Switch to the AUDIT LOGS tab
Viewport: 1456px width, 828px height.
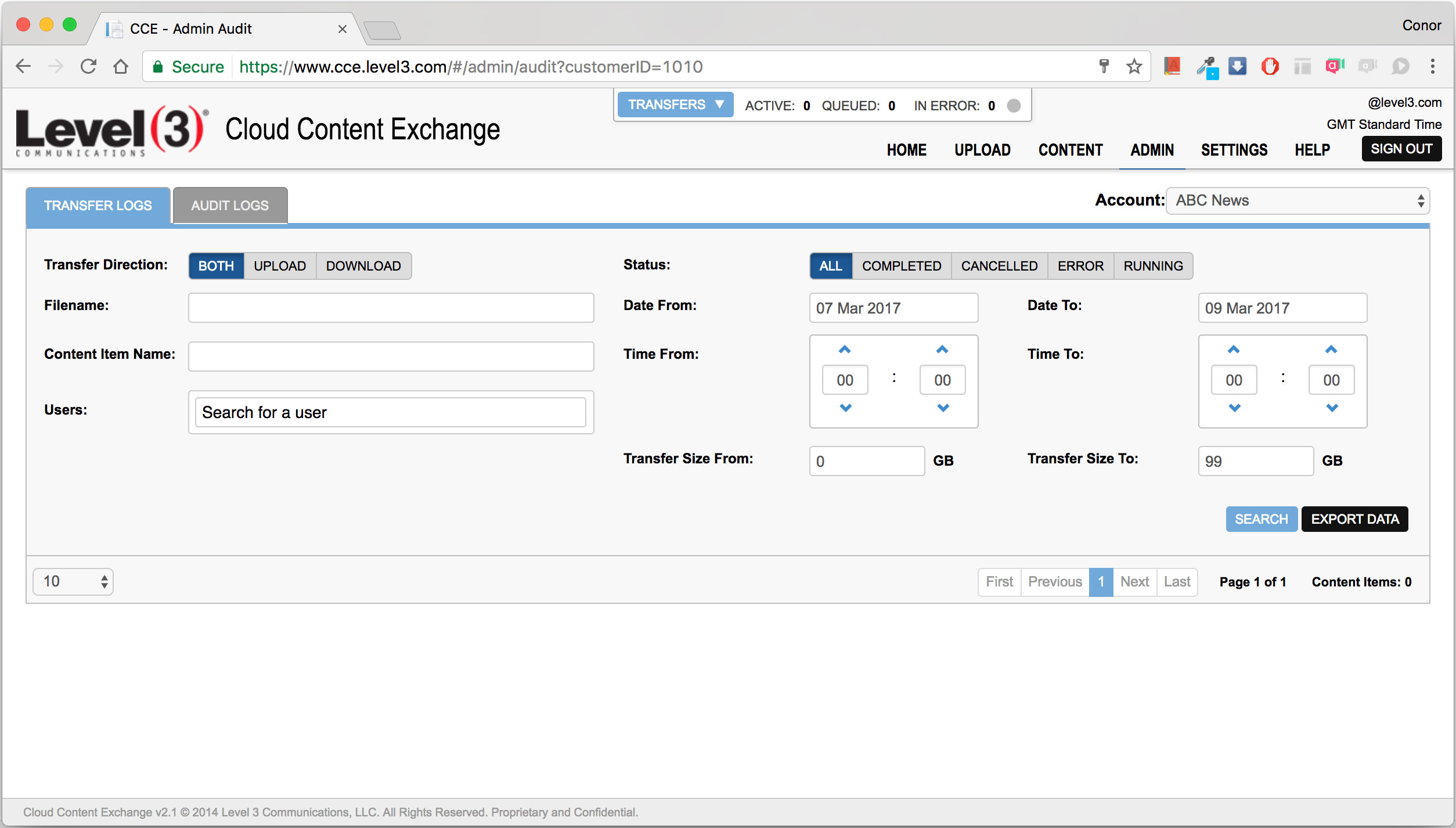pyautogui.click(x=230, y=206)
